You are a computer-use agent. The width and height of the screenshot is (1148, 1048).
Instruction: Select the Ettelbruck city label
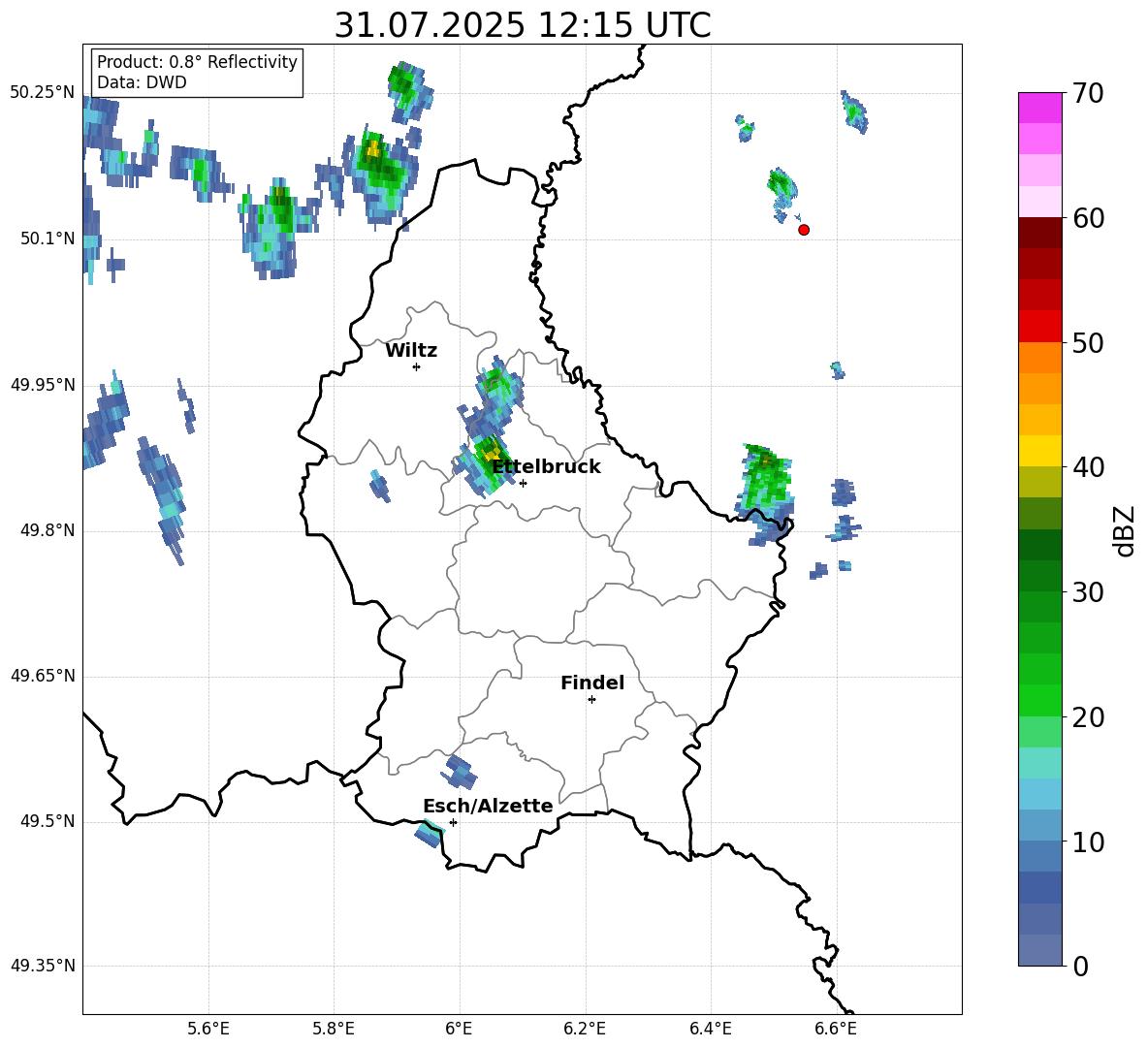point(546,467)
